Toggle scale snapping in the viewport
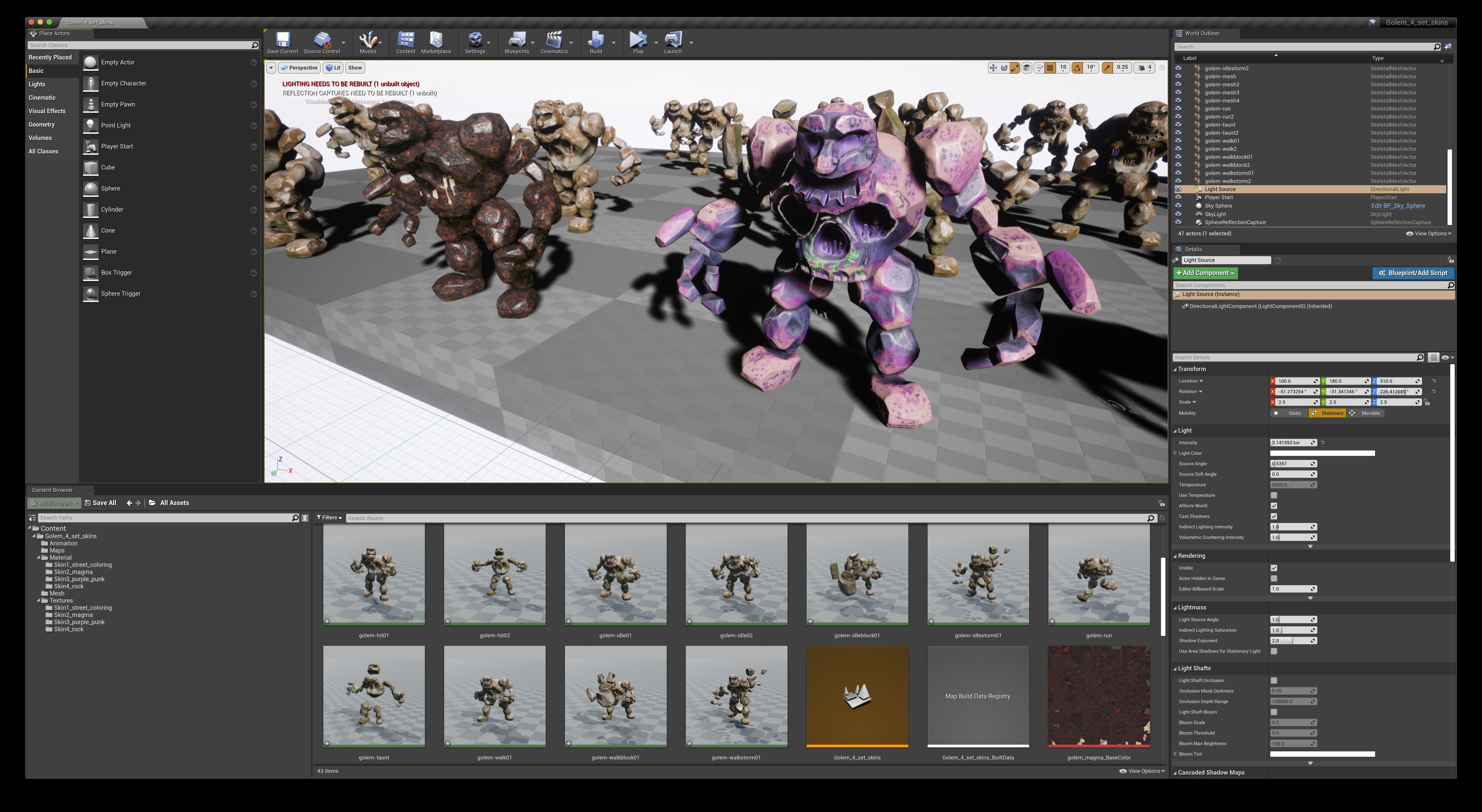The image size is (1482, 812). (1107, 68)
